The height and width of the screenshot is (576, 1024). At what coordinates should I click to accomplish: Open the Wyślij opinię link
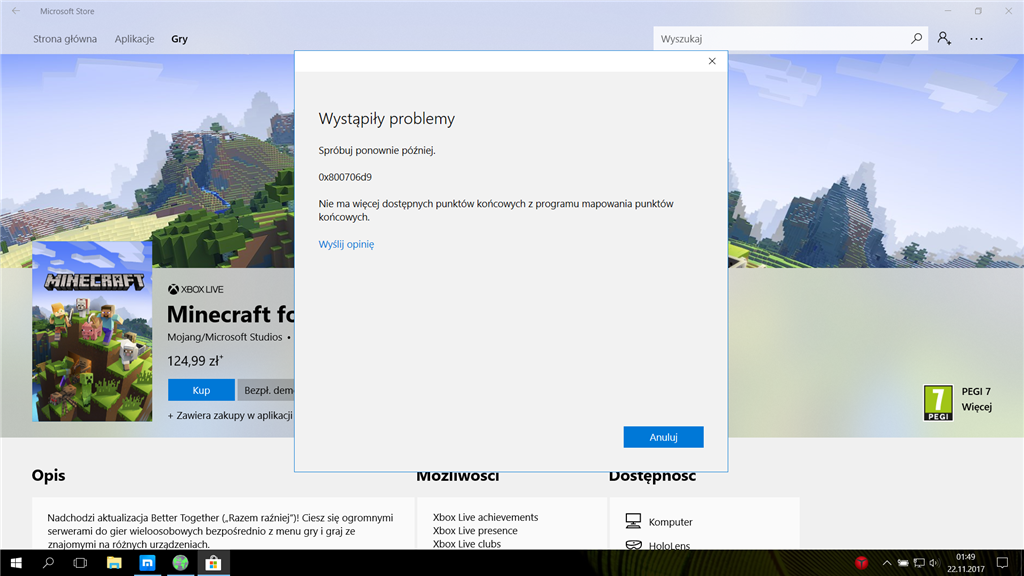(346, 244)
